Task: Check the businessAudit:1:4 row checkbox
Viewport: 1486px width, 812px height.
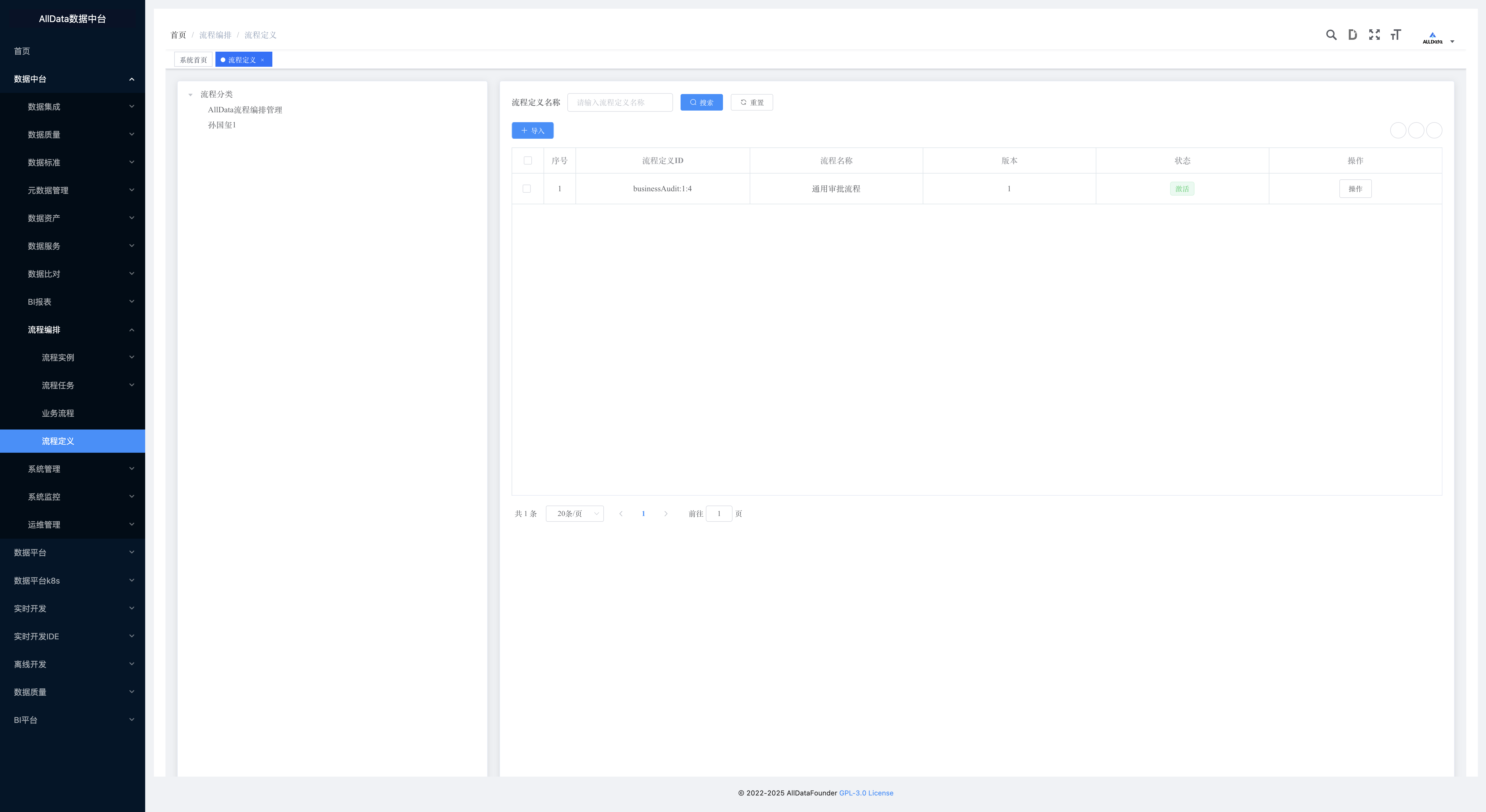Action: [x=527, y=189]
